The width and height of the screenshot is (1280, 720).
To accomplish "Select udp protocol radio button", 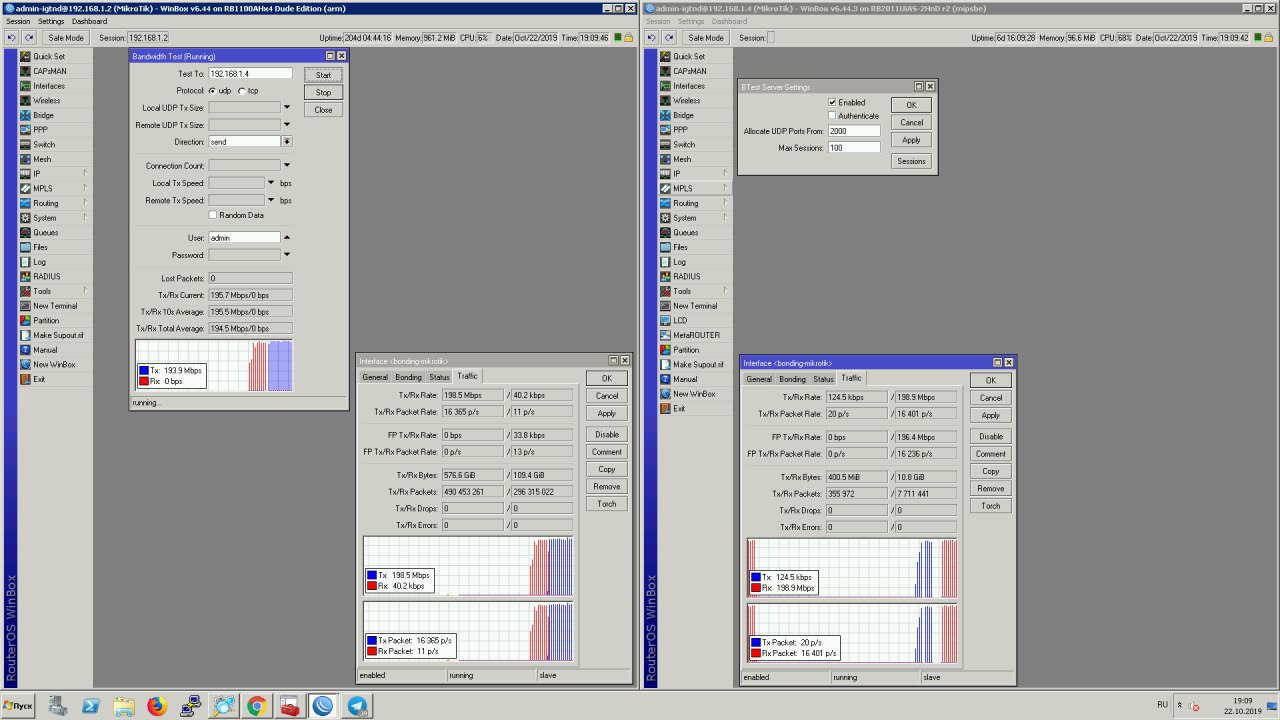I will [x=213, y=91].
